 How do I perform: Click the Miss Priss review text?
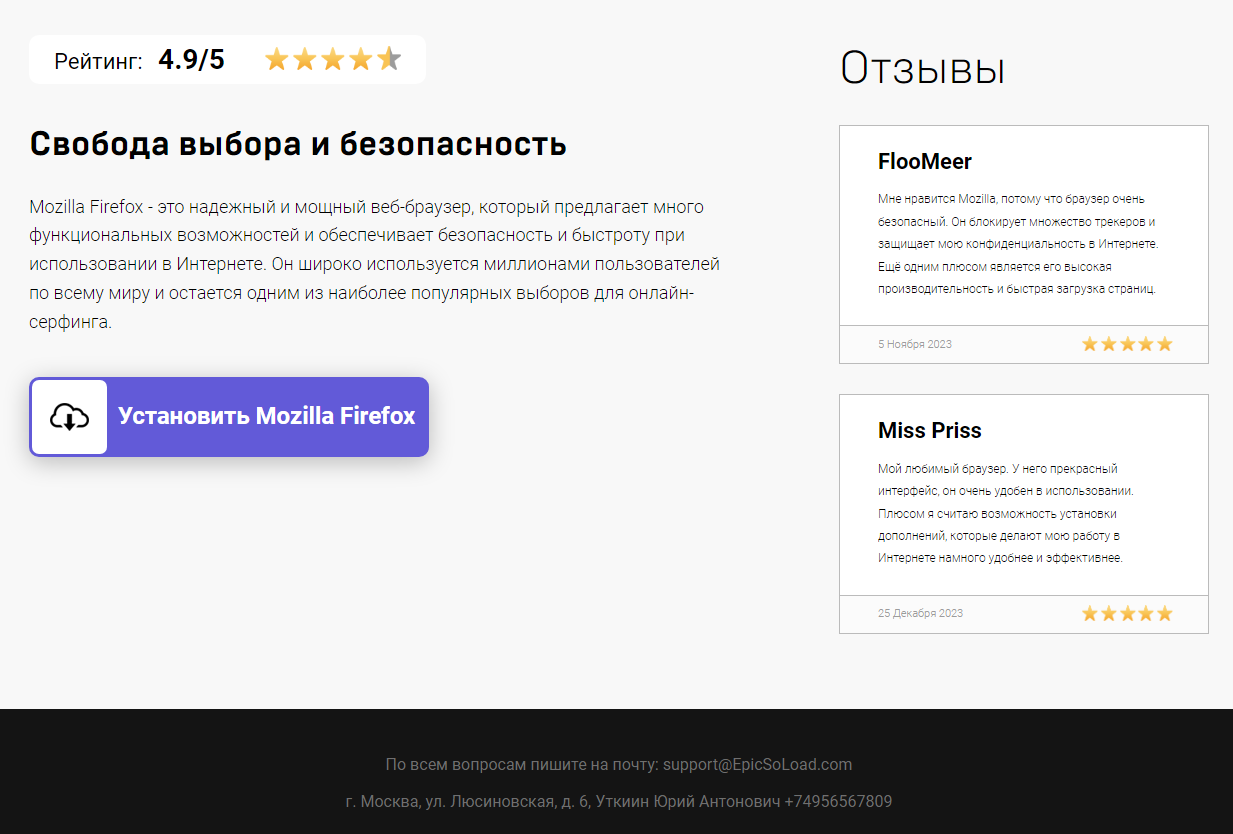(1006, 513)
